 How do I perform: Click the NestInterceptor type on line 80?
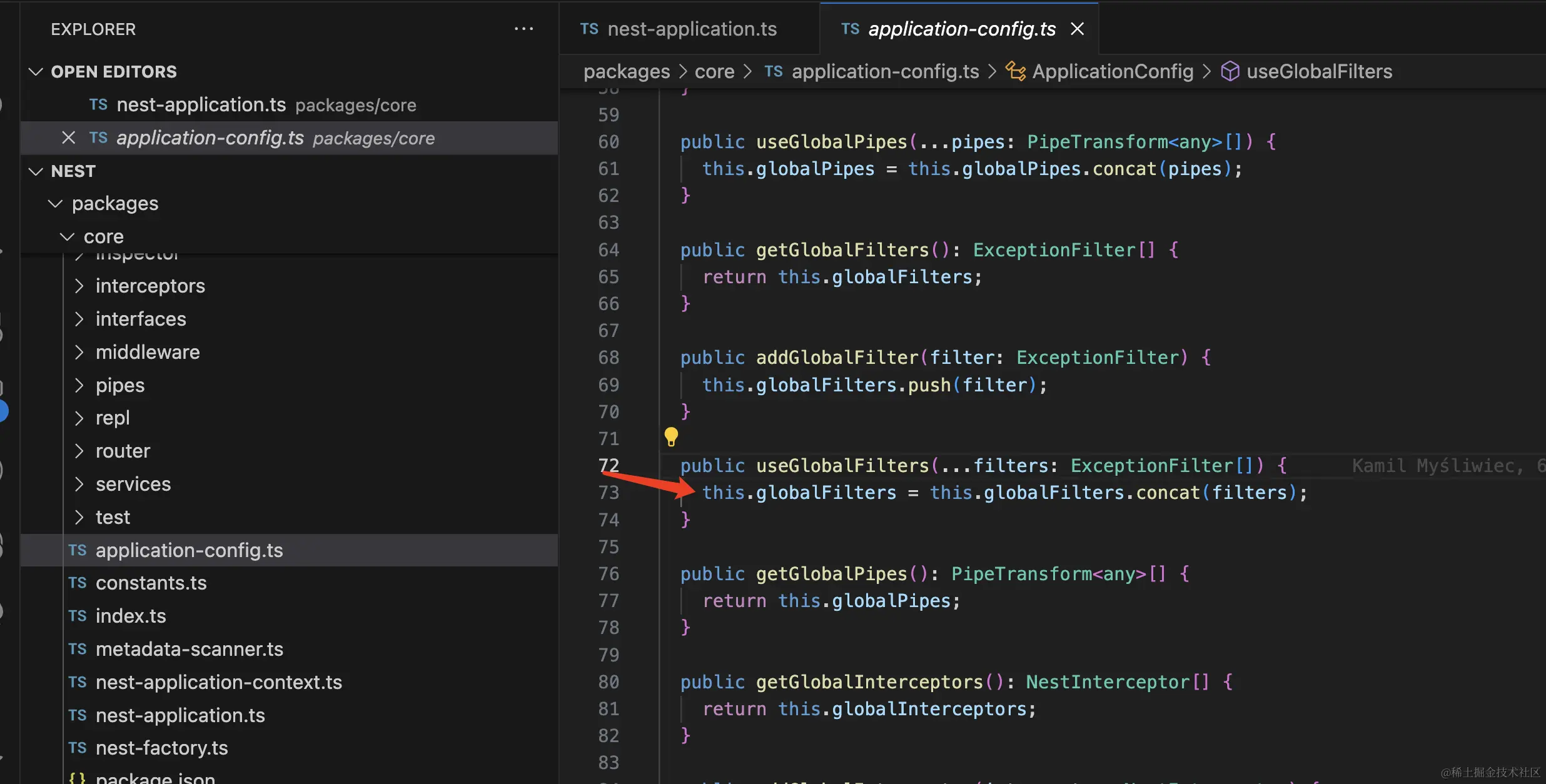pyautogui.click(x=1108, y=682)
